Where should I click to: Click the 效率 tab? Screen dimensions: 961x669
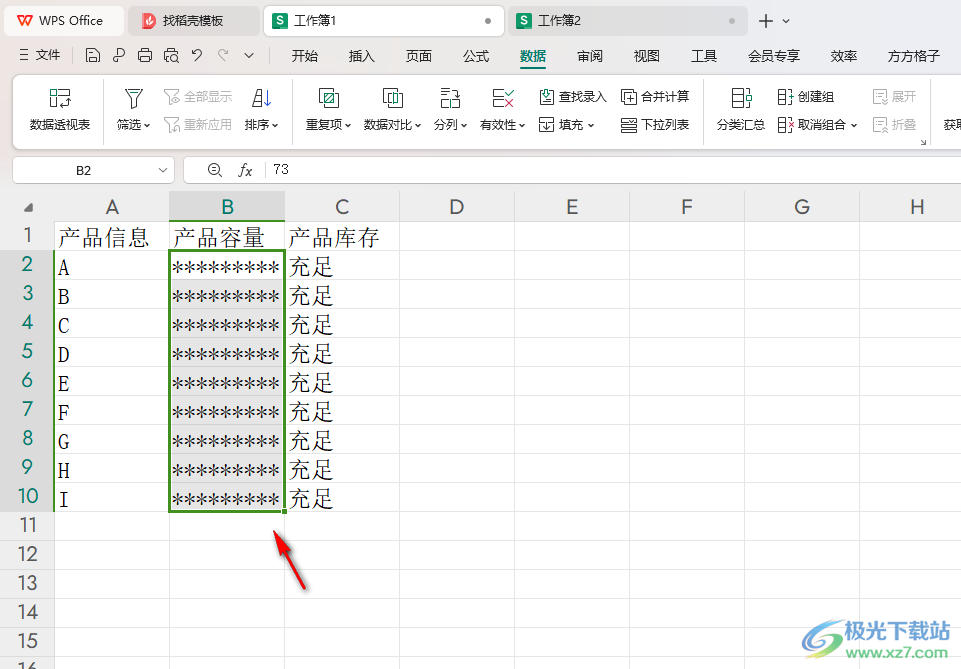point(843,56)
